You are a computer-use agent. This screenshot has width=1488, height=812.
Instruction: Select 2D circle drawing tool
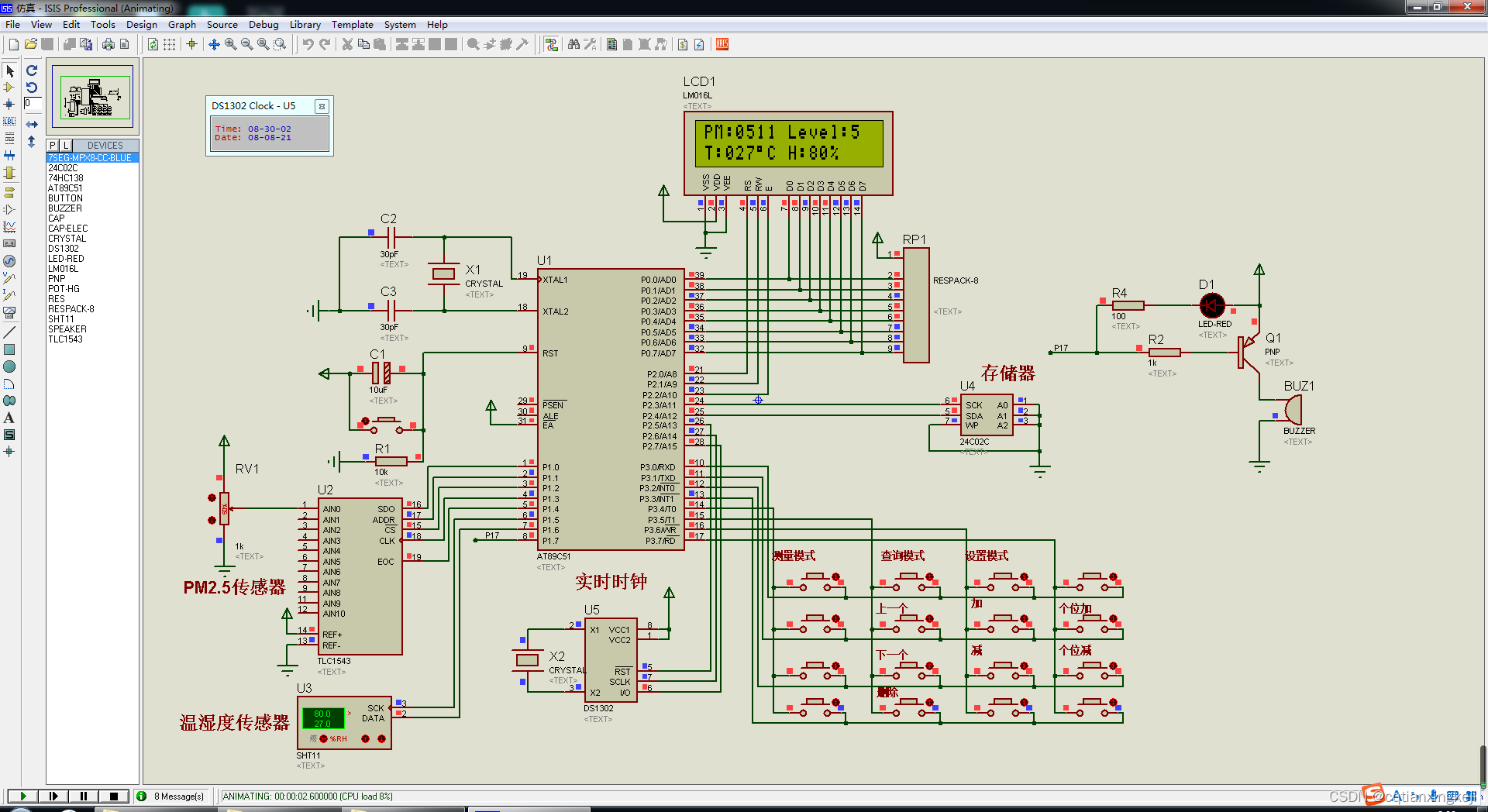point(9,366)
